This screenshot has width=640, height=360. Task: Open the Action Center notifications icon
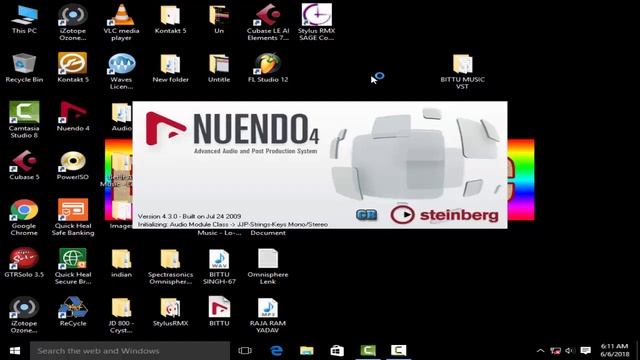(x=586, y=351)
